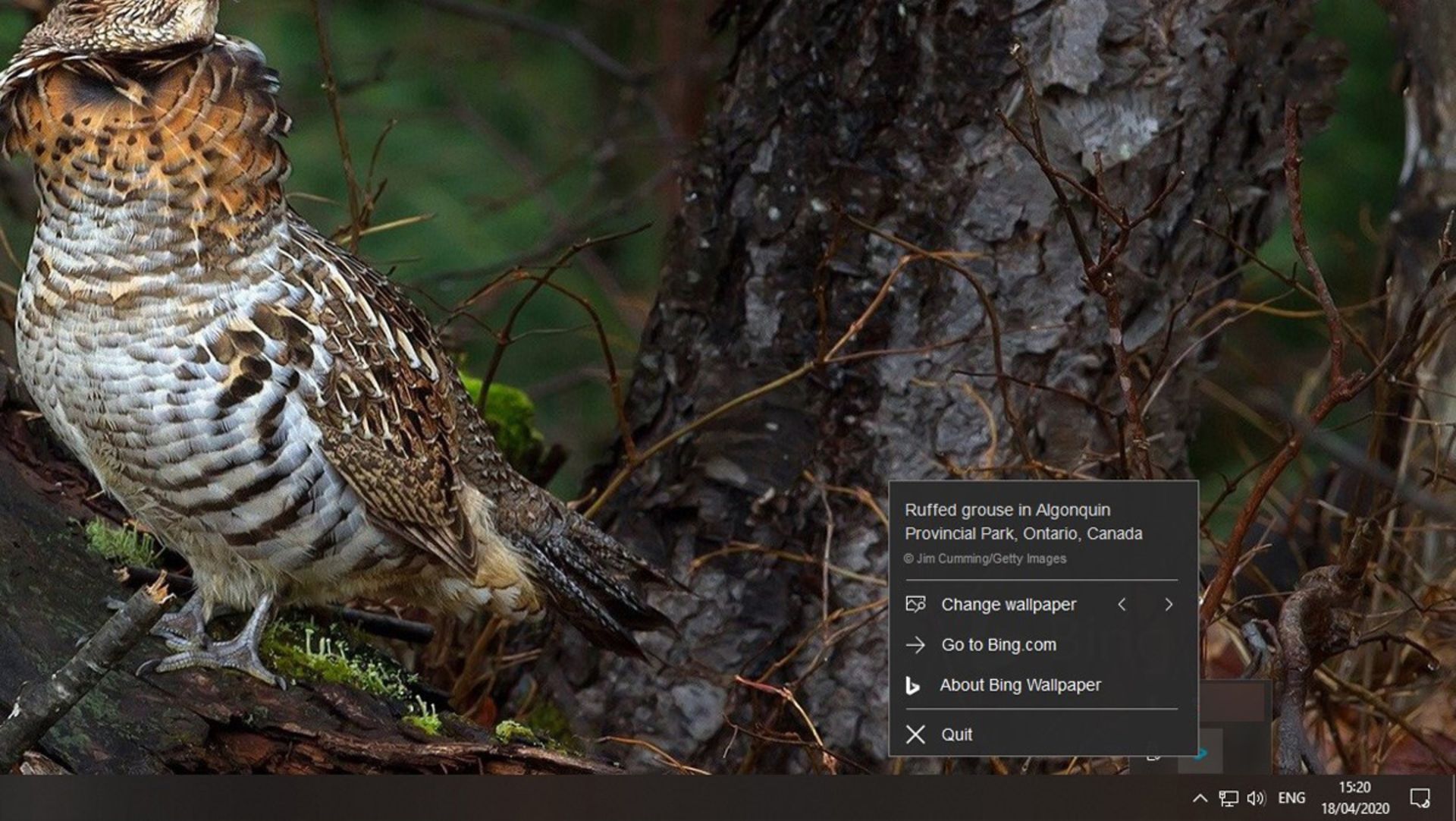Click the arrow icon beside Go to Bing.com
Viewport: 1456px width, 821px height.
(915, 645)
